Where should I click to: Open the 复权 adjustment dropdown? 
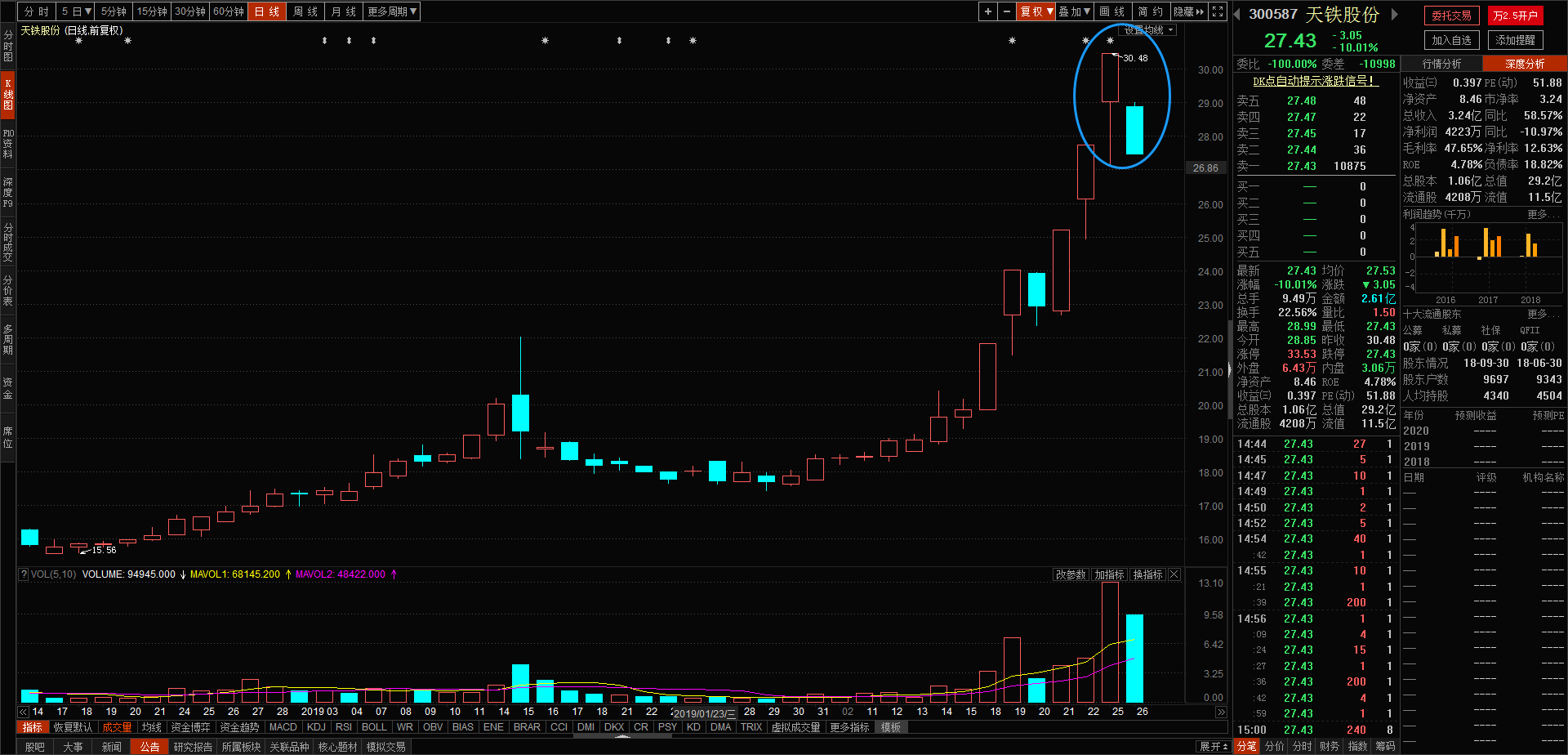click(1036, 11)
